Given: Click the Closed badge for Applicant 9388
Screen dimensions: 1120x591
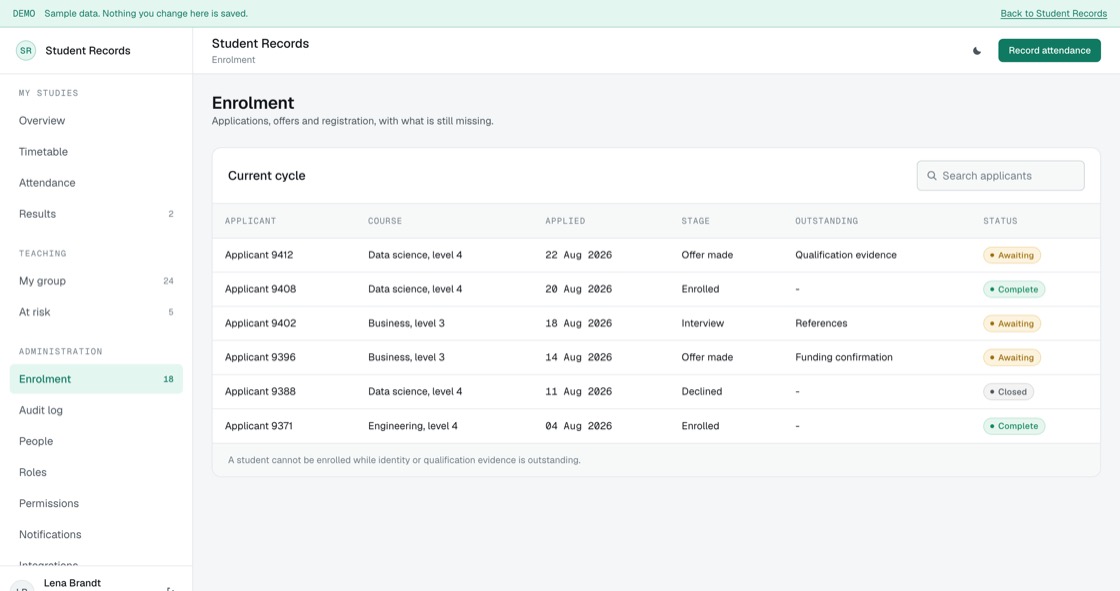Looking at the screenshot, I should click(1008, 392).
